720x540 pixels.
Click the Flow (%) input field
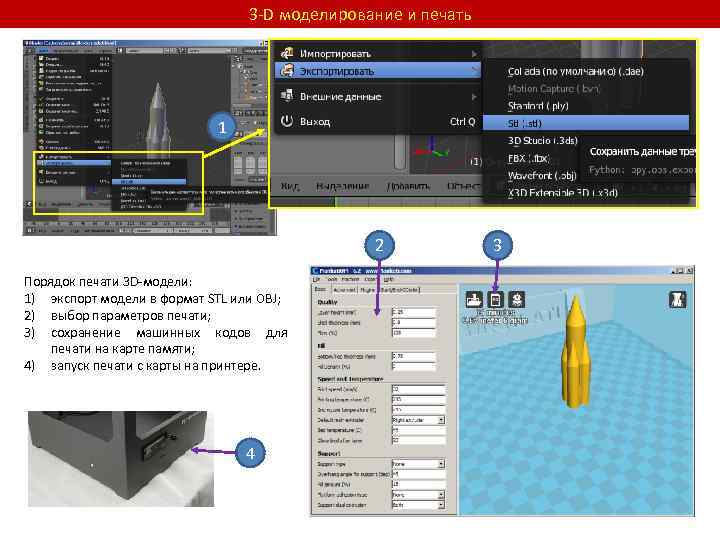[414, 332]
